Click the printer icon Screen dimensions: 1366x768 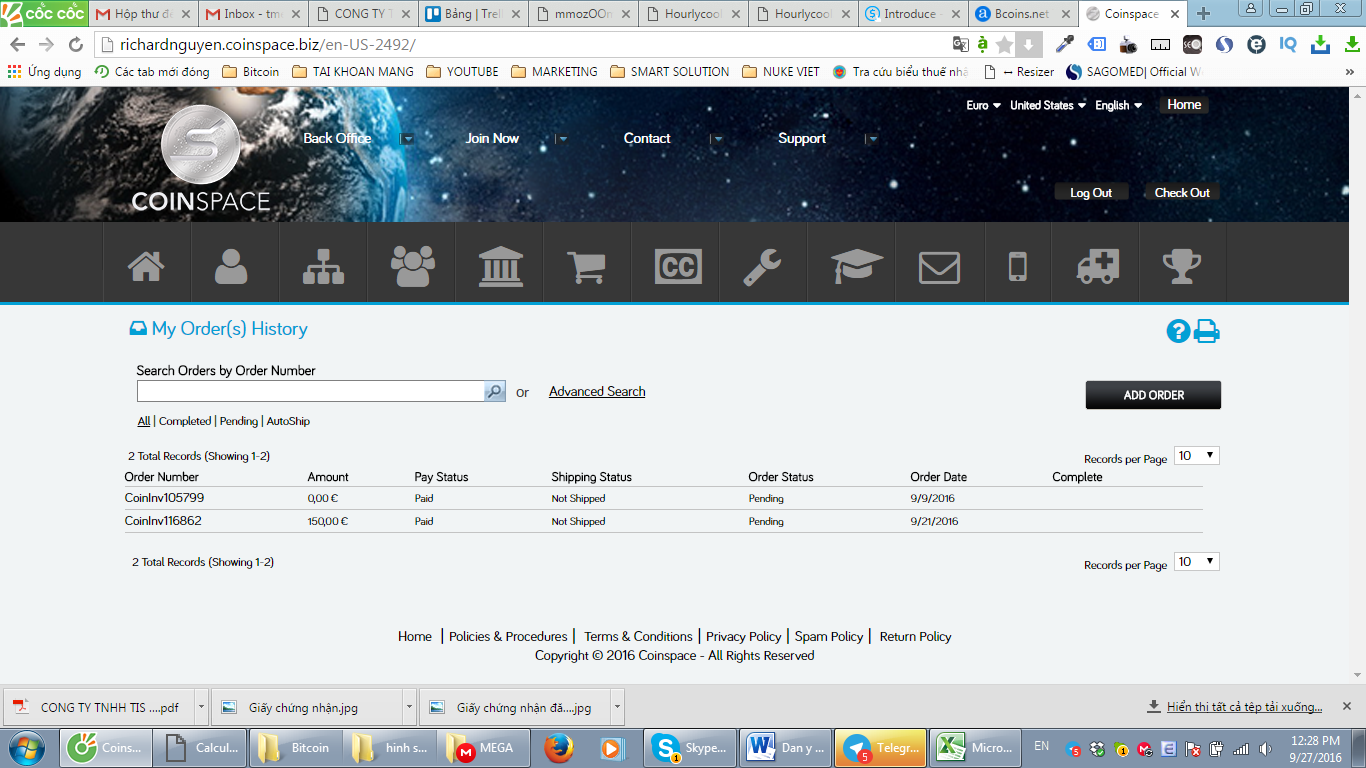click(1207, 331)
